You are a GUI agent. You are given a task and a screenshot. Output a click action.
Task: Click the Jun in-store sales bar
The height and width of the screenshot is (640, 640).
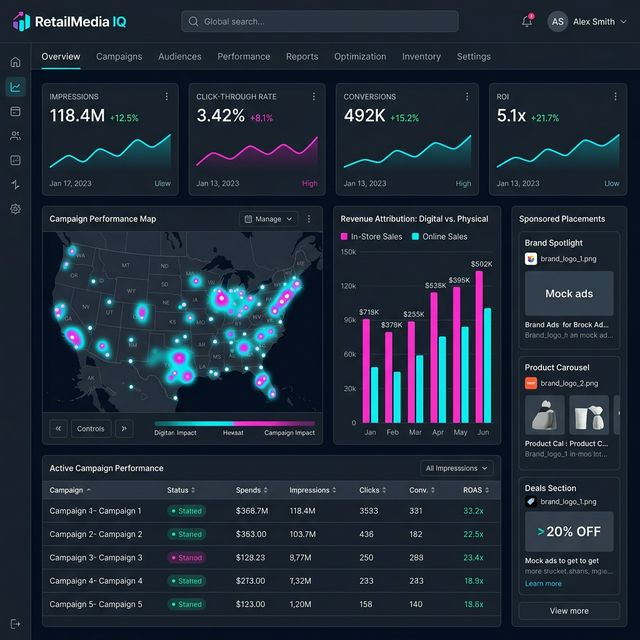[x=479, y=347]
